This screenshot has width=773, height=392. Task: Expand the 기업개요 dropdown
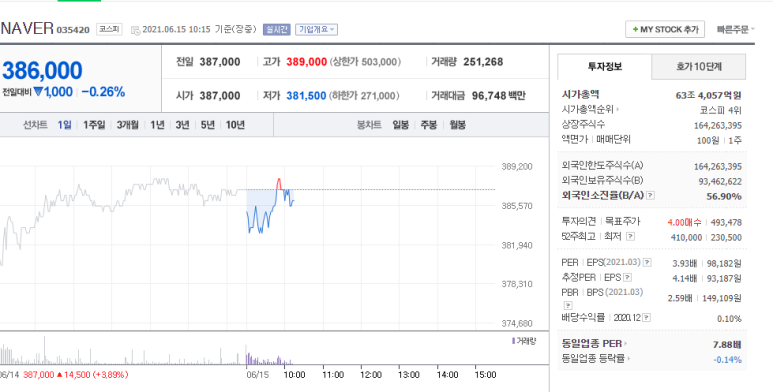316,30
